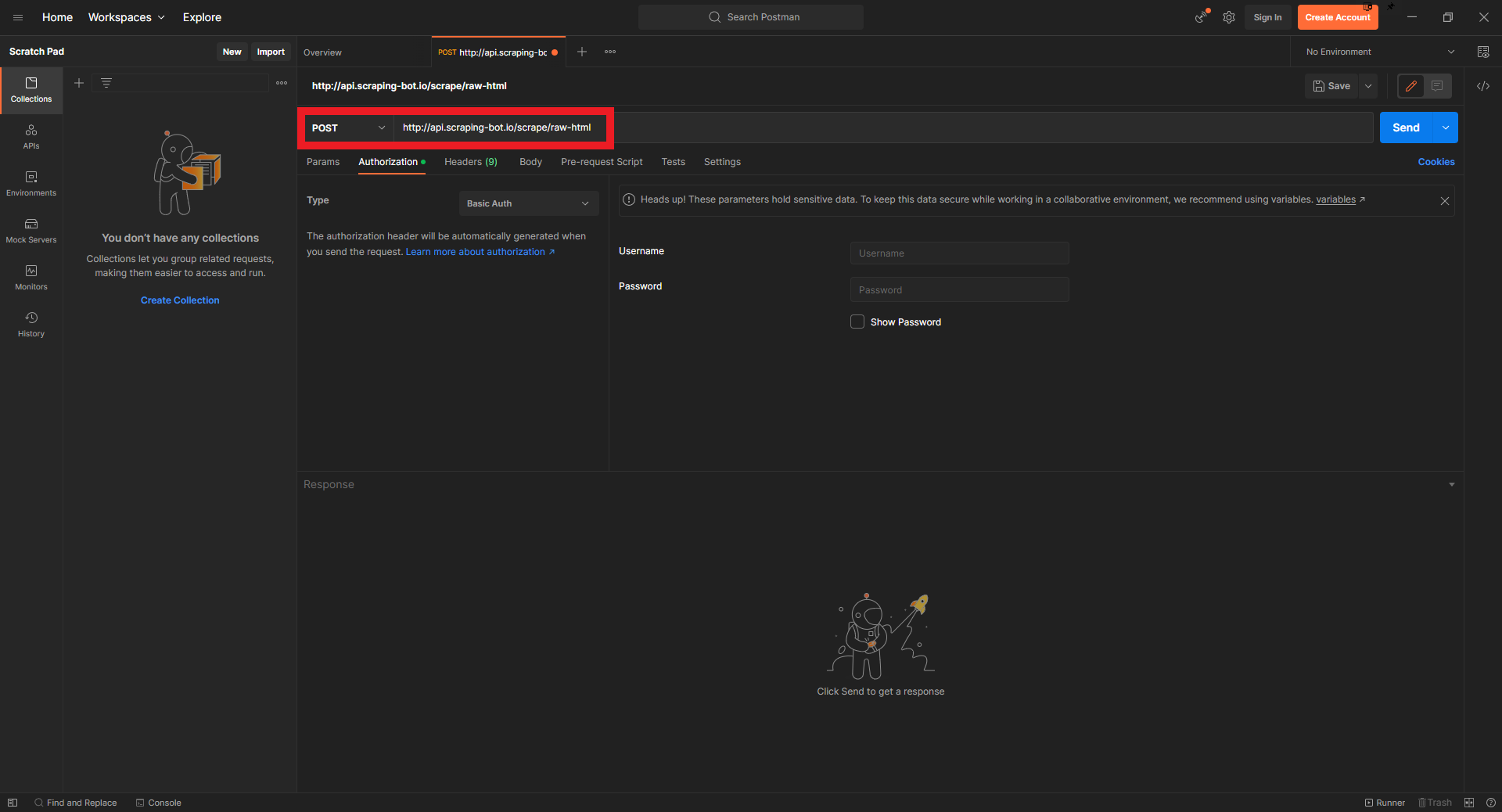This screenshot has height=812, width=1502.
Task: Dismiss the Heads up sensitive data banner
Action: [1445, 201]
